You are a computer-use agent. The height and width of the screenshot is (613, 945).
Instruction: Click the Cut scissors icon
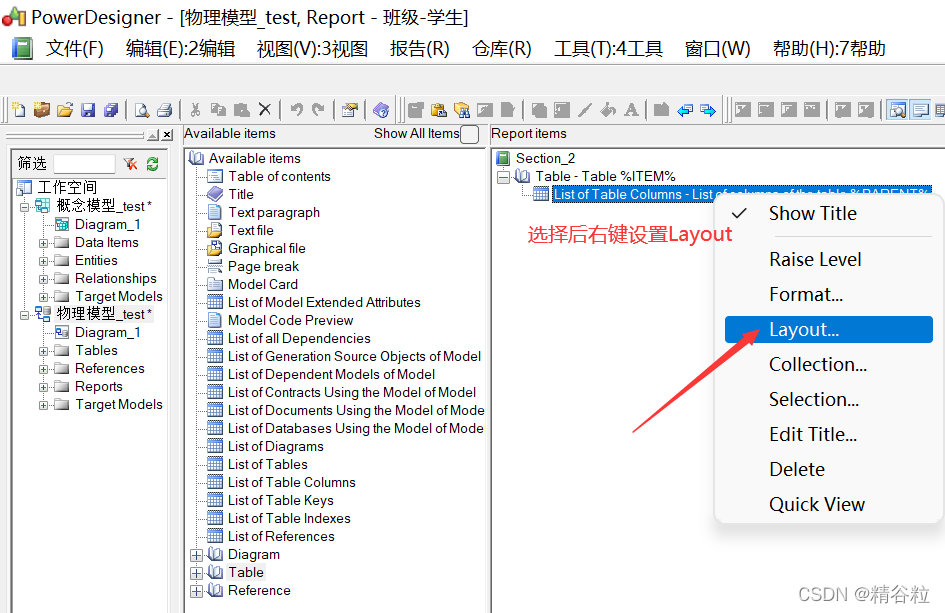195,110
